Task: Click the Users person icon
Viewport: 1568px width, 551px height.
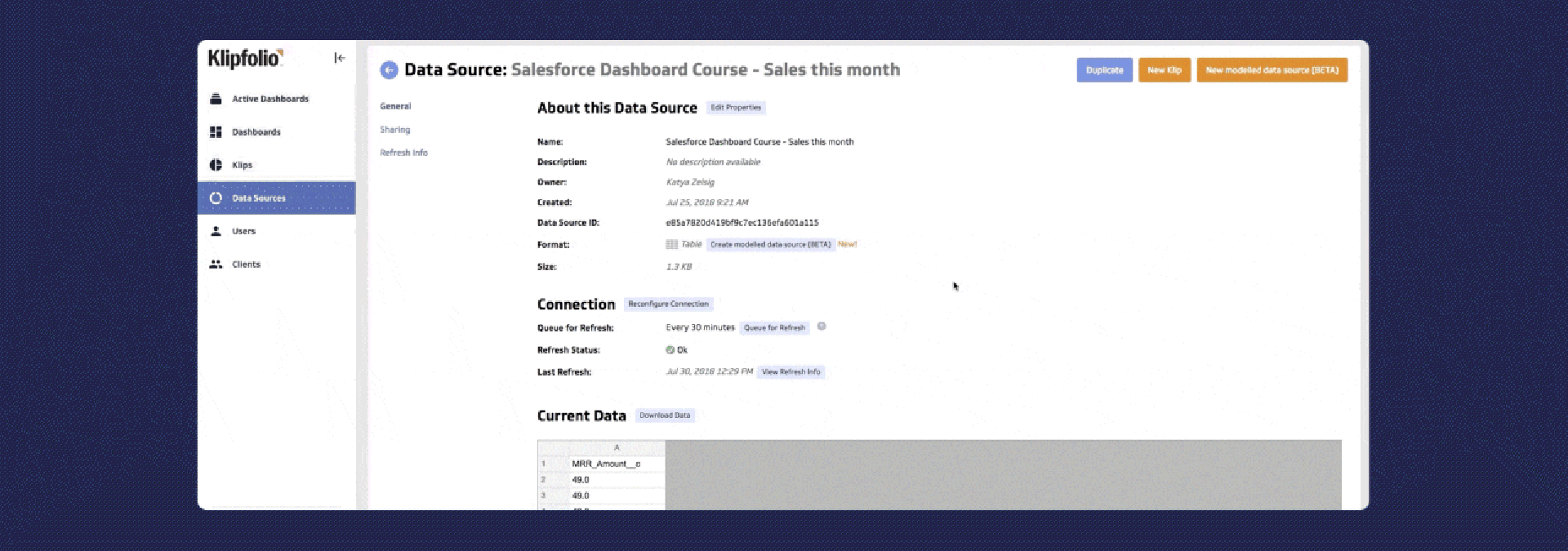Action: [x=216, y=231]
